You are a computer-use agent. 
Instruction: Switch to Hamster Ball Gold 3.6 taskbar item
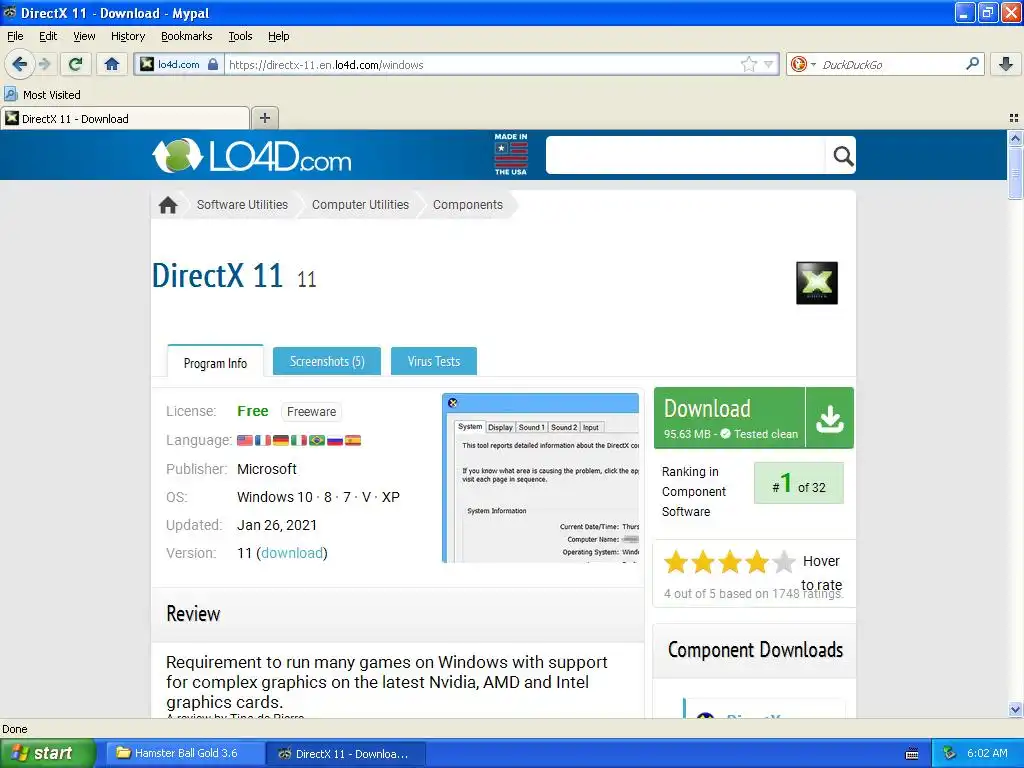click(183, 753)
